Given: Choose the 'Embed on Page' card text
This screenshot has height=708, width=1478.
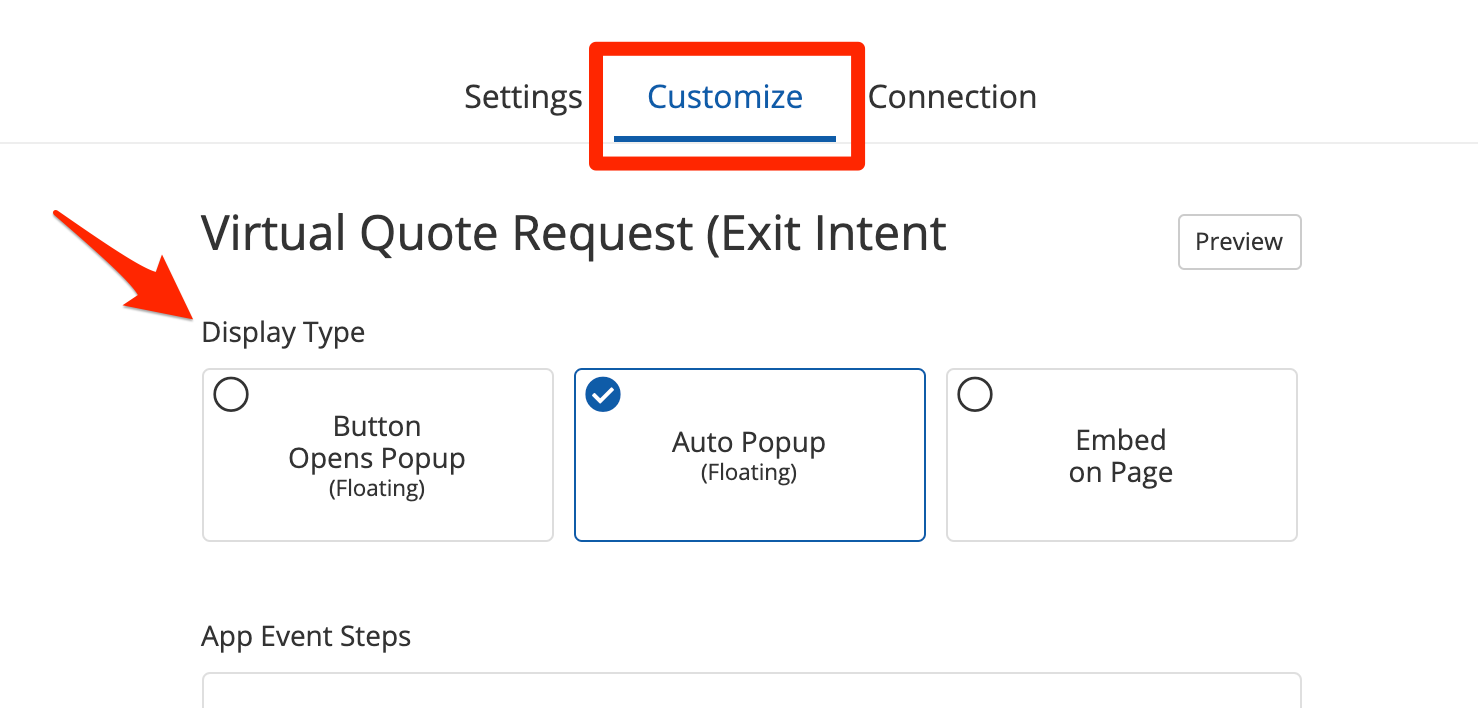Looking at the screenshot, I should [x=1121, y=456].
